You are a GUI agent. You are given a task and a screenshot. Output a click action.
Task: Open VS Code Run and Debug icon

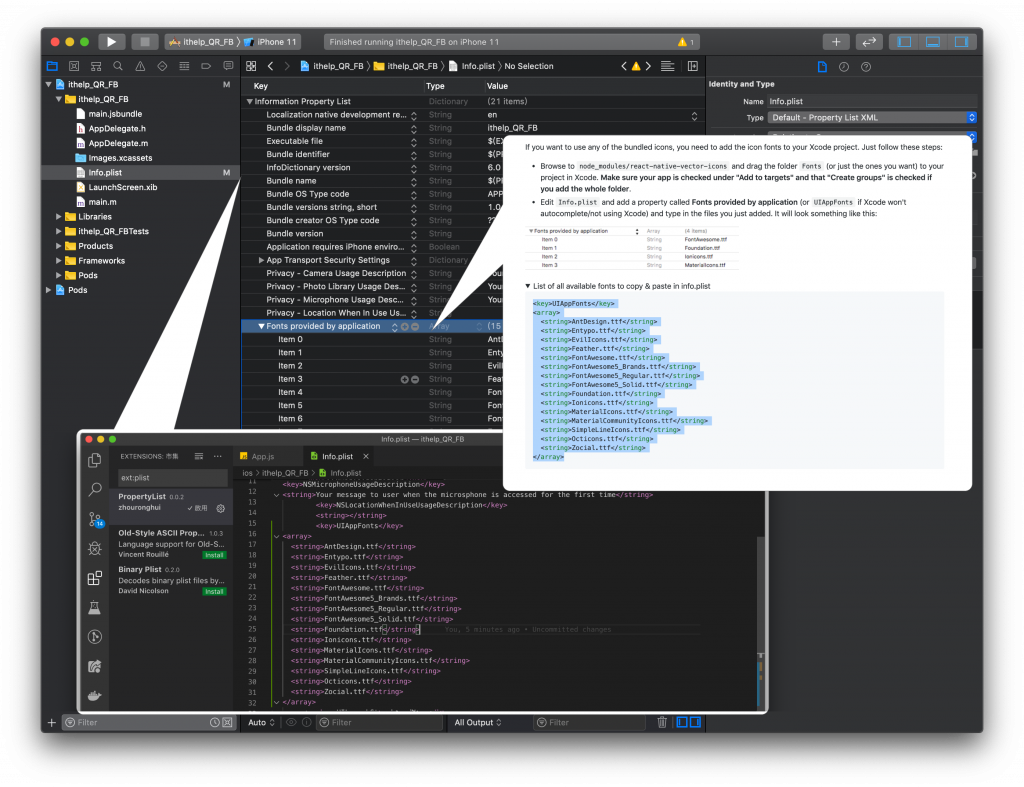pos(95,549)
